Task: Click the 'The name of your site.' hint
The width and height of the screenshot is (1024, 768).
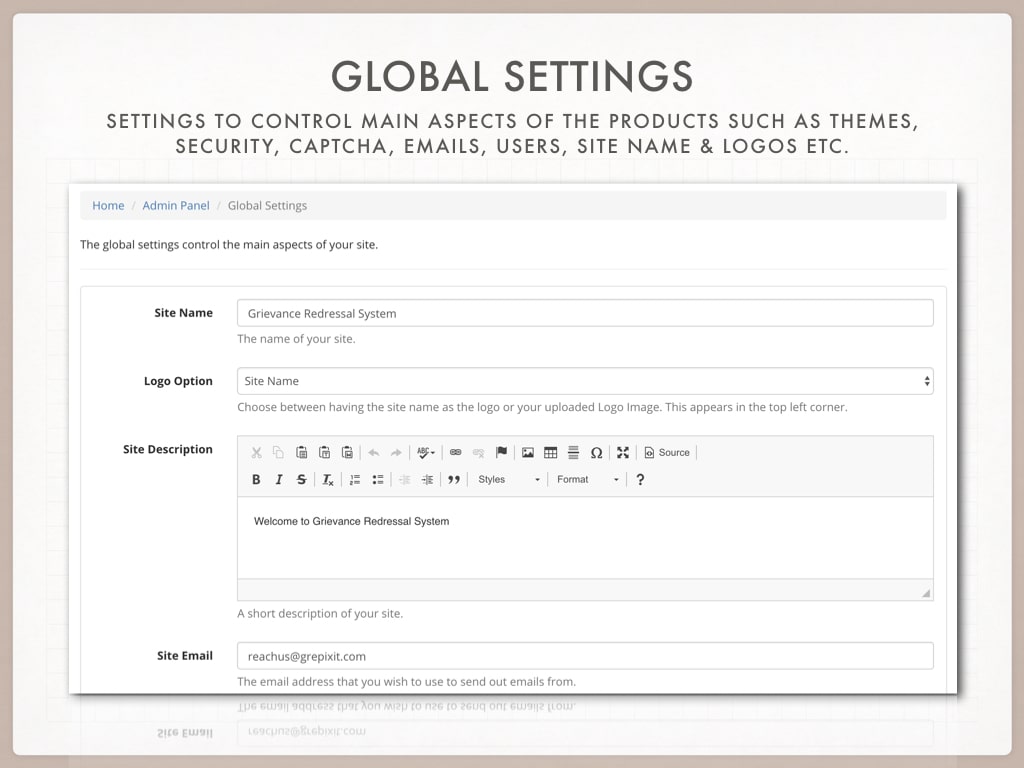Action: [296, 339]
